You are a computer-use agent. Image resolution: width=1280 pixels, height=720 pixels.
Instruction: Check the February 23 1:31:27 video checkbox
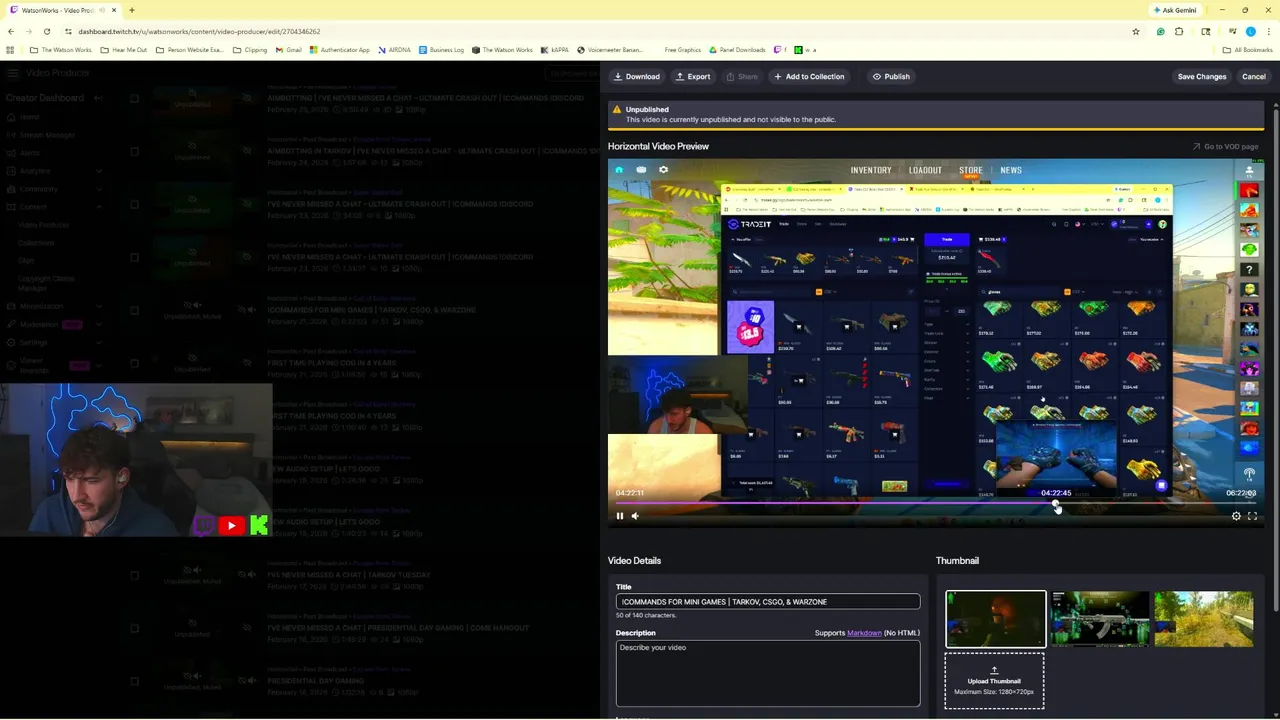click(134, 258)
